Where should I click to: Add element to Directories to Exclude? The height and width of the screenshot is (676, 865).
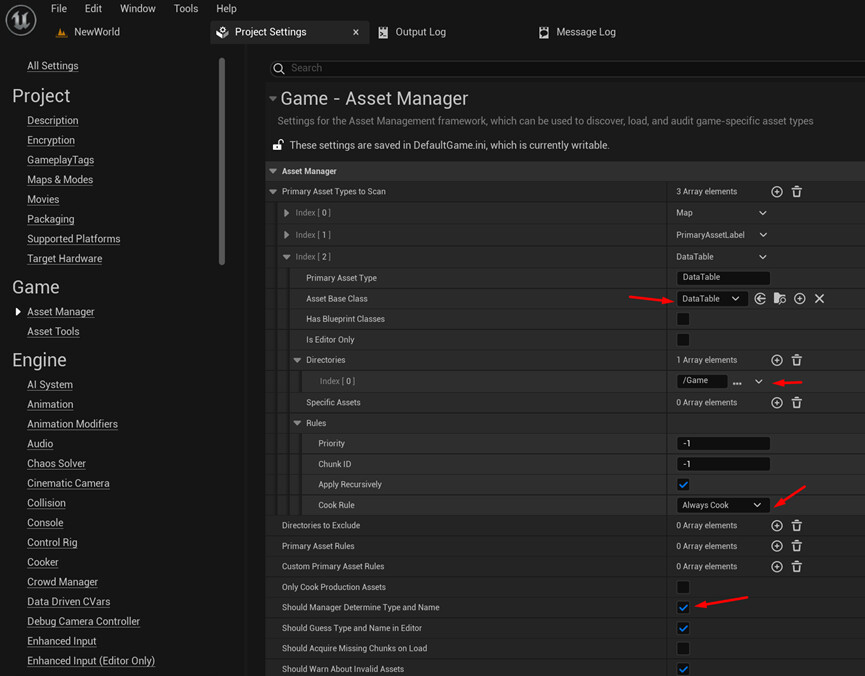[777, 526]
